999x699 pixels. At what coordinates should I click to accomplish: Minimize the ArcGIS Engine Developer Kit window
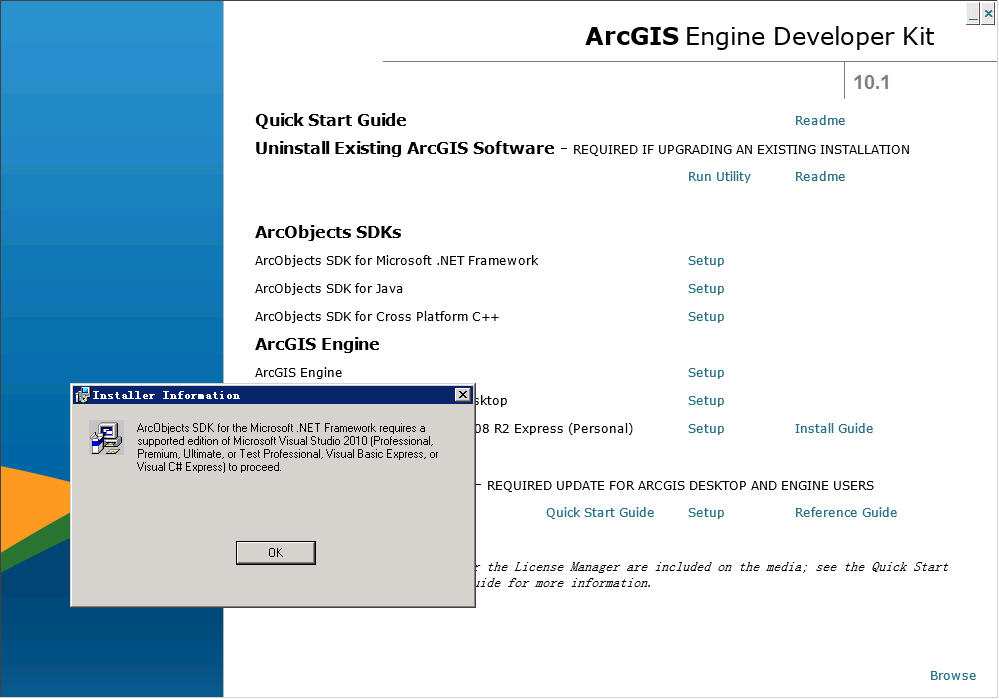point(972,13)
